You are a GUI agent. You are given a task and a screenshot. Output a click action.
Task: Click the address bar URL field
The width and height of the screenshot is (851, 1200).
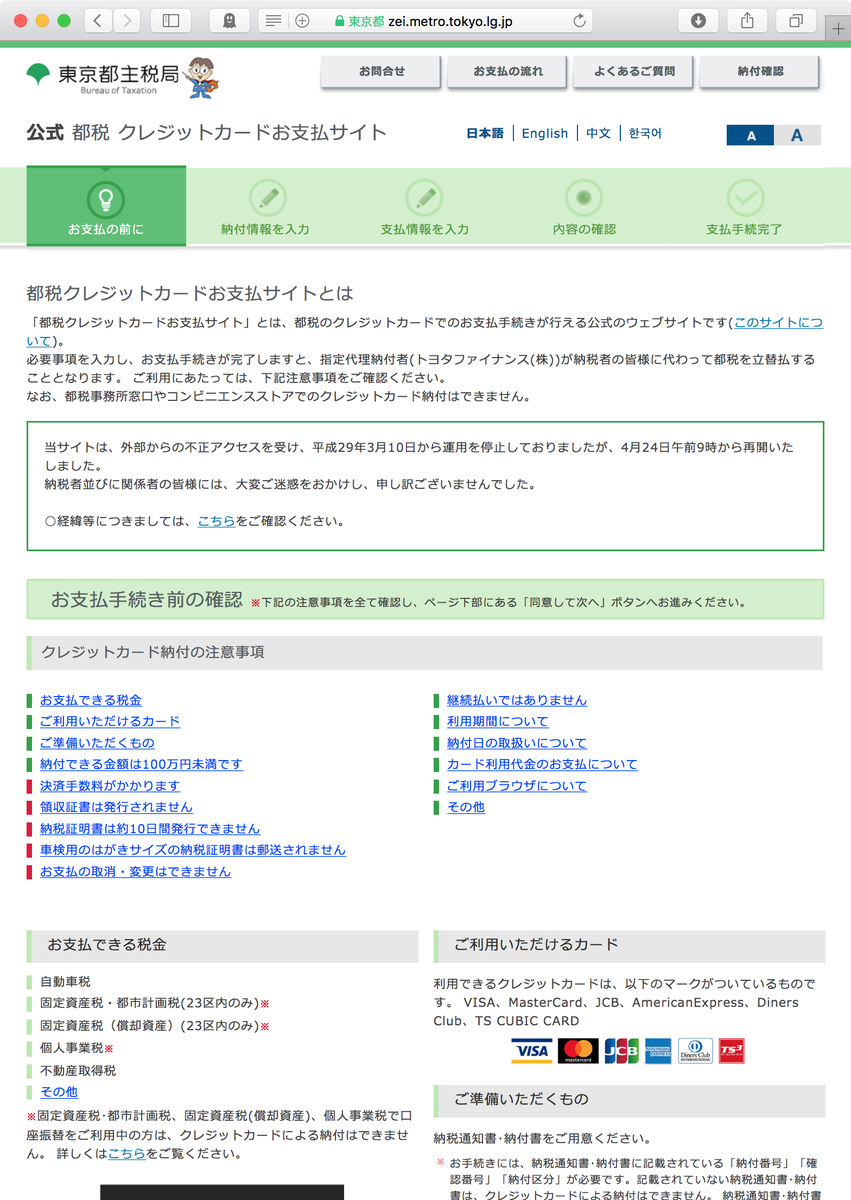click(x=425, y=20)
